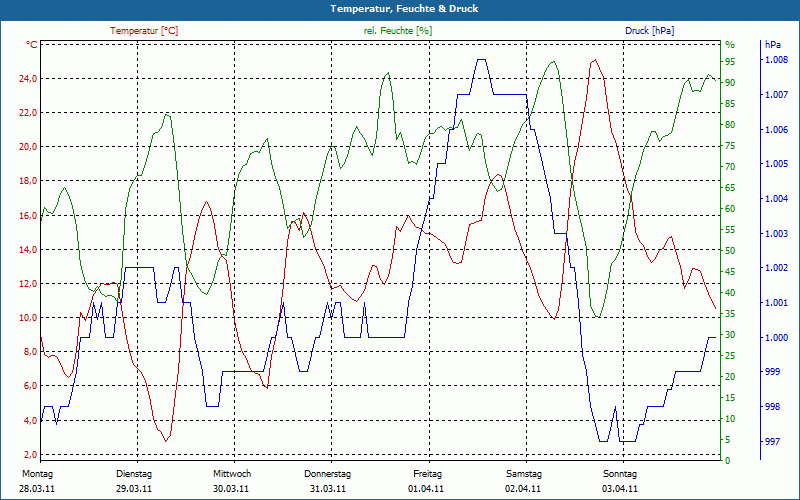Viewport: 800px width, 500px height.
Task: Click the hPa unit label on axis
Action: [772, 45]
